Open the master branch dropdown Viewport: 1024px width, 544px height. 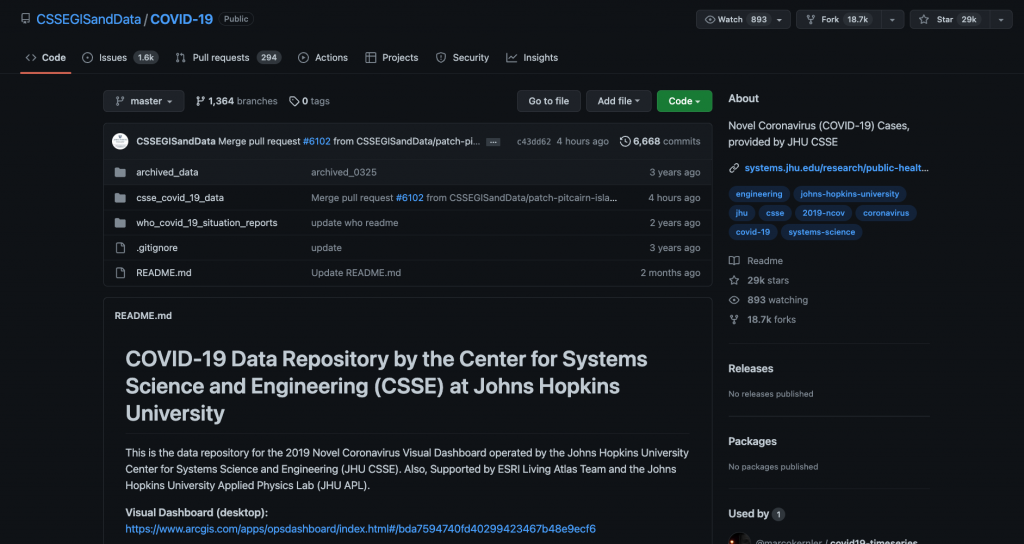(x=144, y=101)
